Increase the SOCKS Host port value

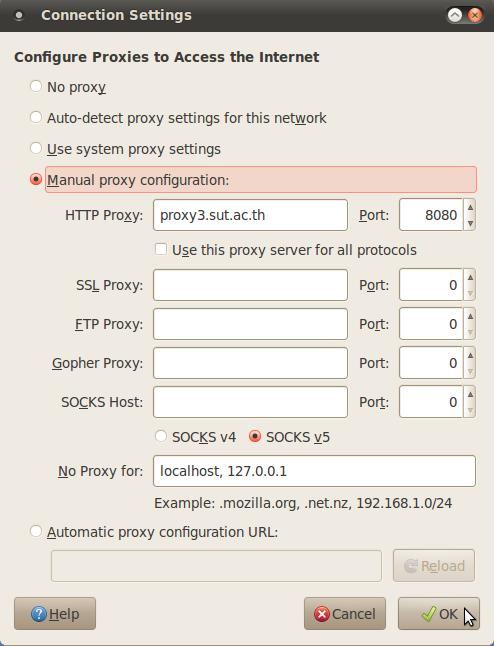click(x=470, y=394)
